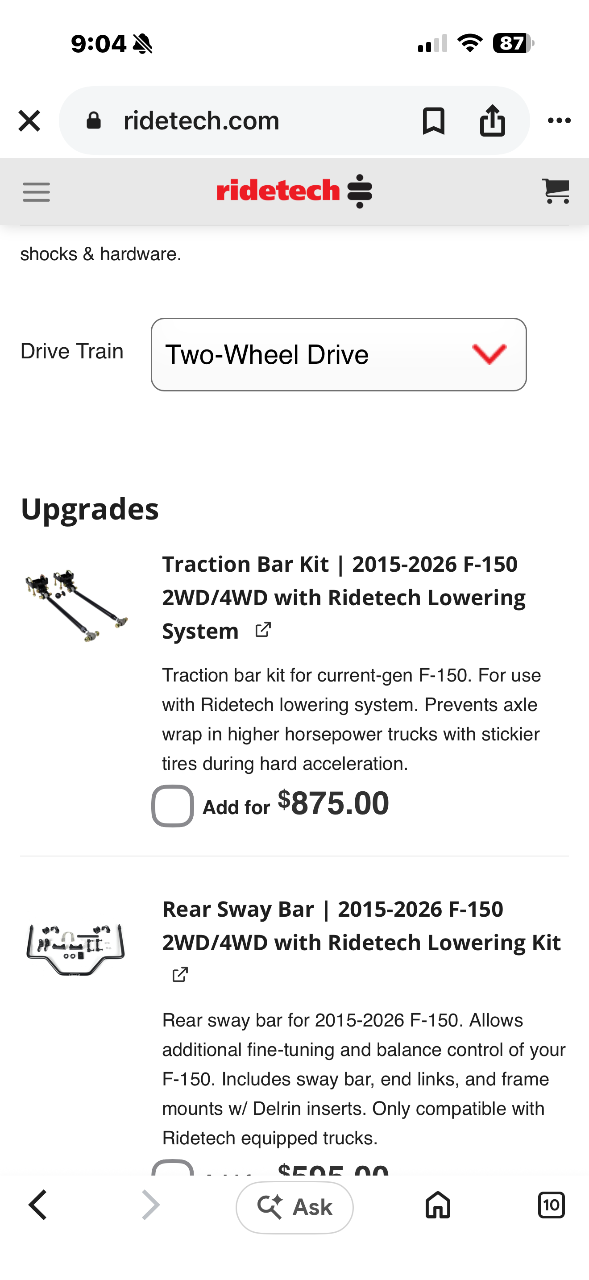This screenshot has width=589, height=1280.
Task: Go to browser home icon
Action: point(438,1206)
